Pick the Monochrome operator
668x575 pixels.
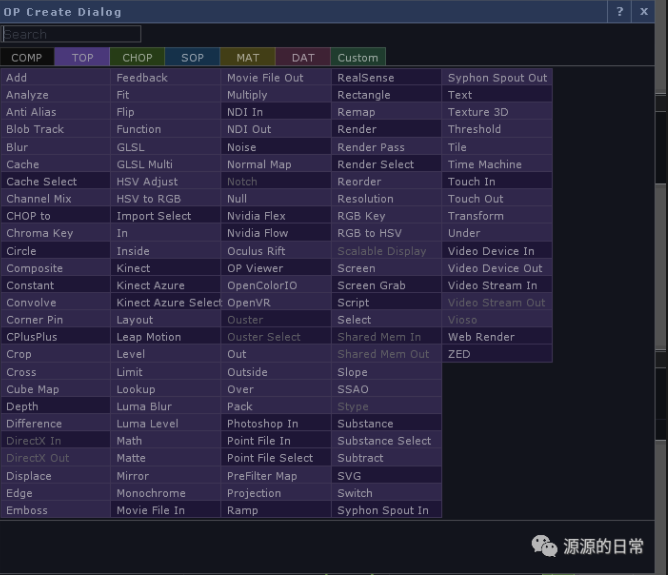[166, 493]
